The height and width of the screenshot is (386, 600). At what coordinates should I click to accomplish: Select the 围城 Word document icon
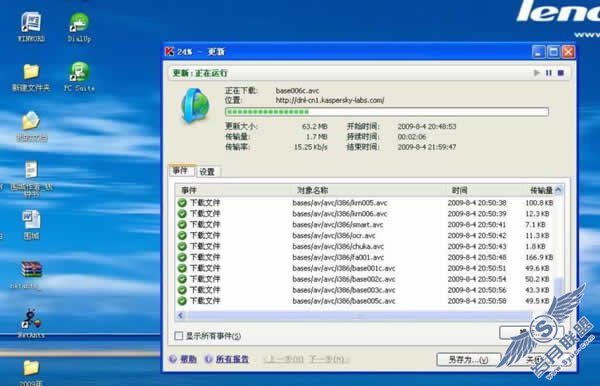coord(31,225)
